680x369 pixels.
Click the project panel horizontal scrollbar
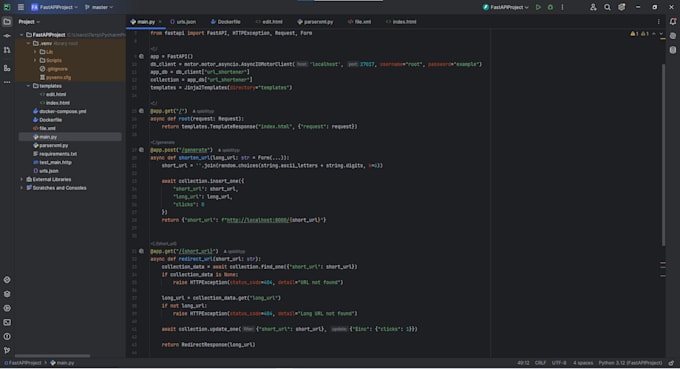[52, 356]
